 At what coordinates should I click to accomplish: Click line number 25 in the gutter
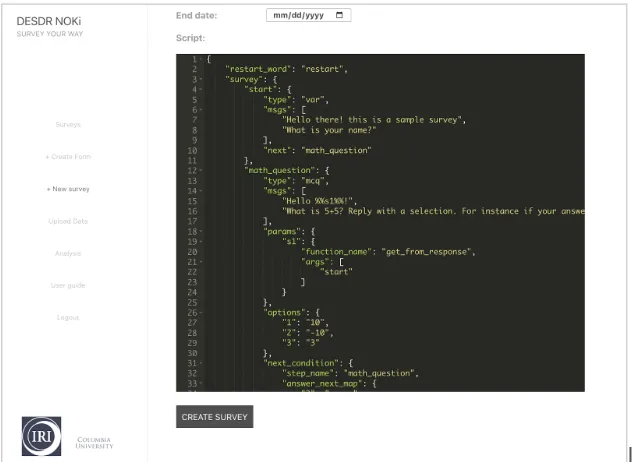(x=192, y=302)
